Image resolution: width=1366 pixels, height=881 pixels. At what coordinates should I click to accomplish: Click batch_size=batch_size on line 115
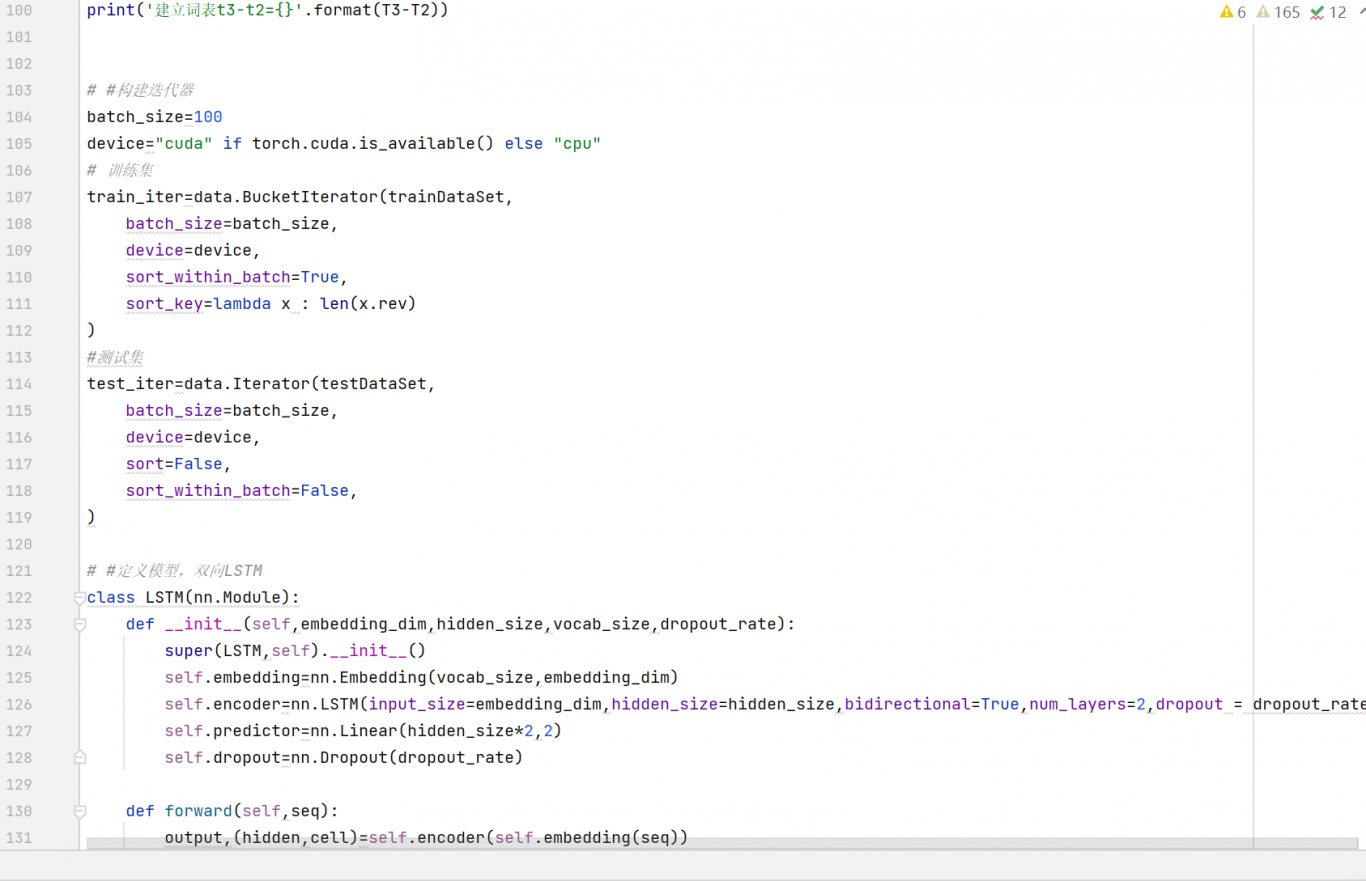[227, 411]
